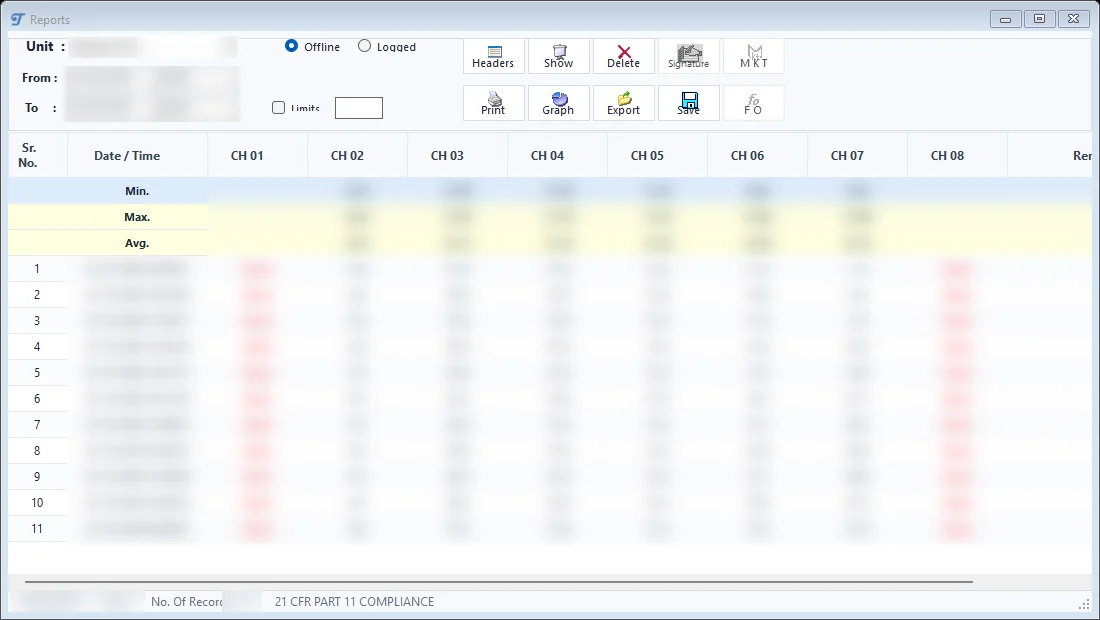Enable the Limits checkbox

pos(279,107)
